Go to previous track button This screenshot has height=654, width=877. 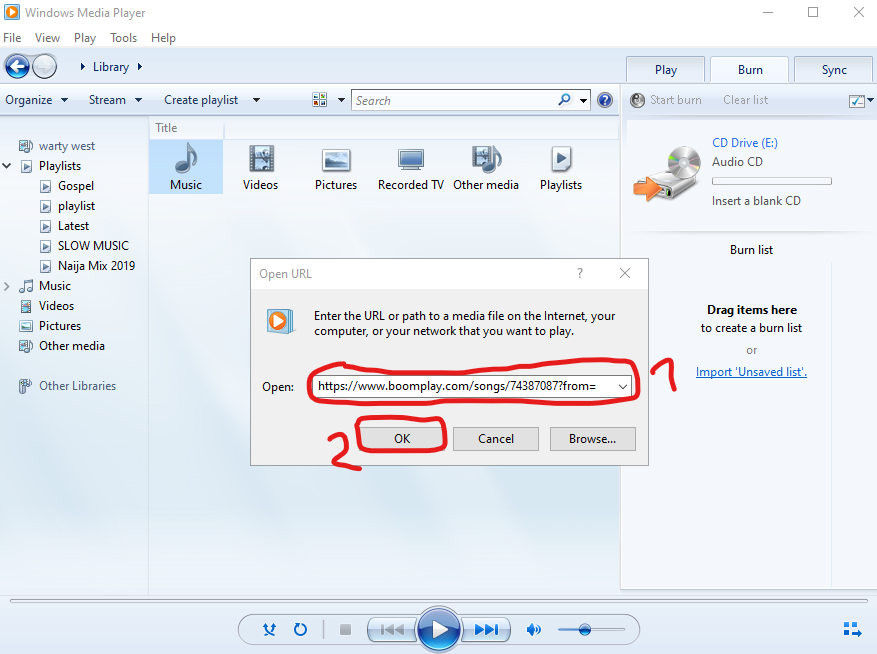[392, 630]
